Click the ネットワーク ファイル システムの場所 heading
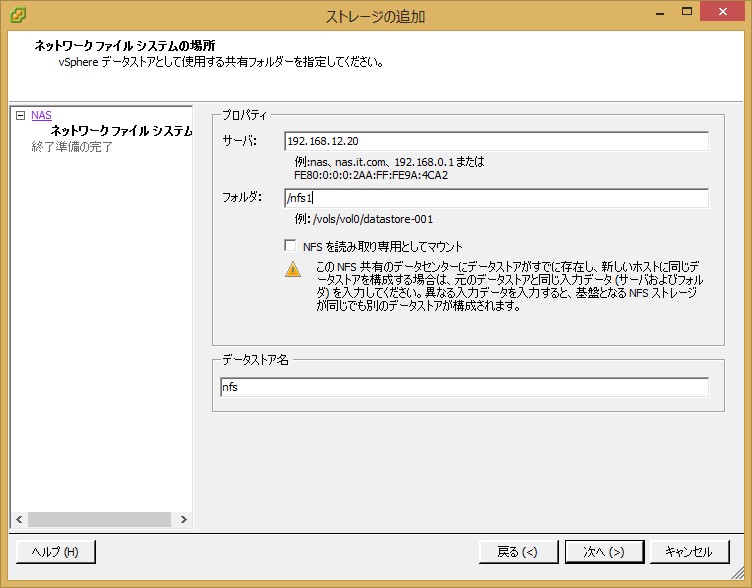 [125, 46]
